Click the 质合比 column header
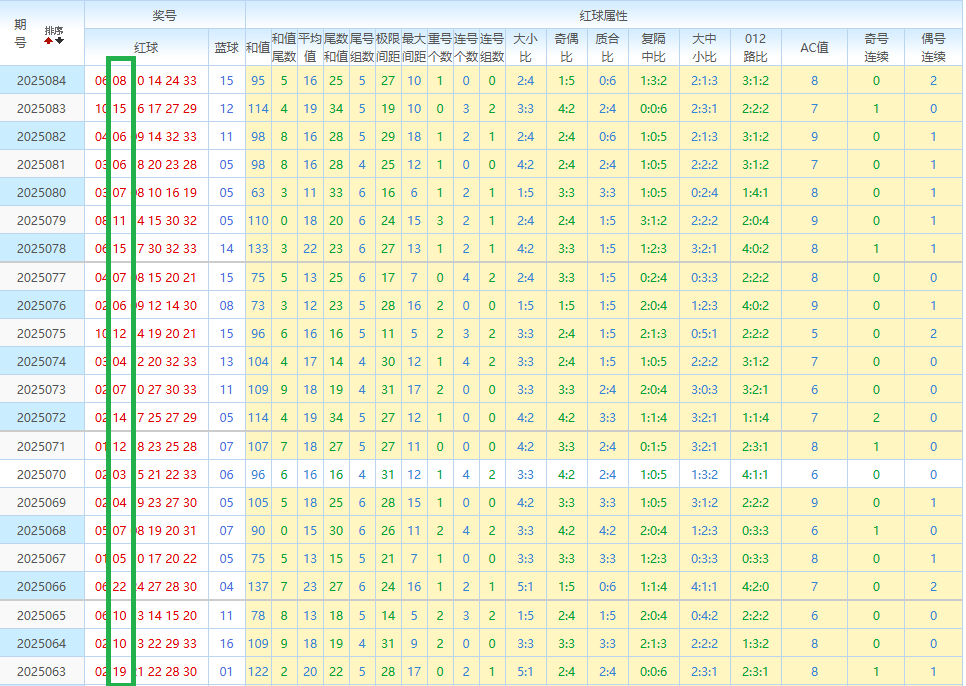The image size is (966, 686). coord(607,47)
